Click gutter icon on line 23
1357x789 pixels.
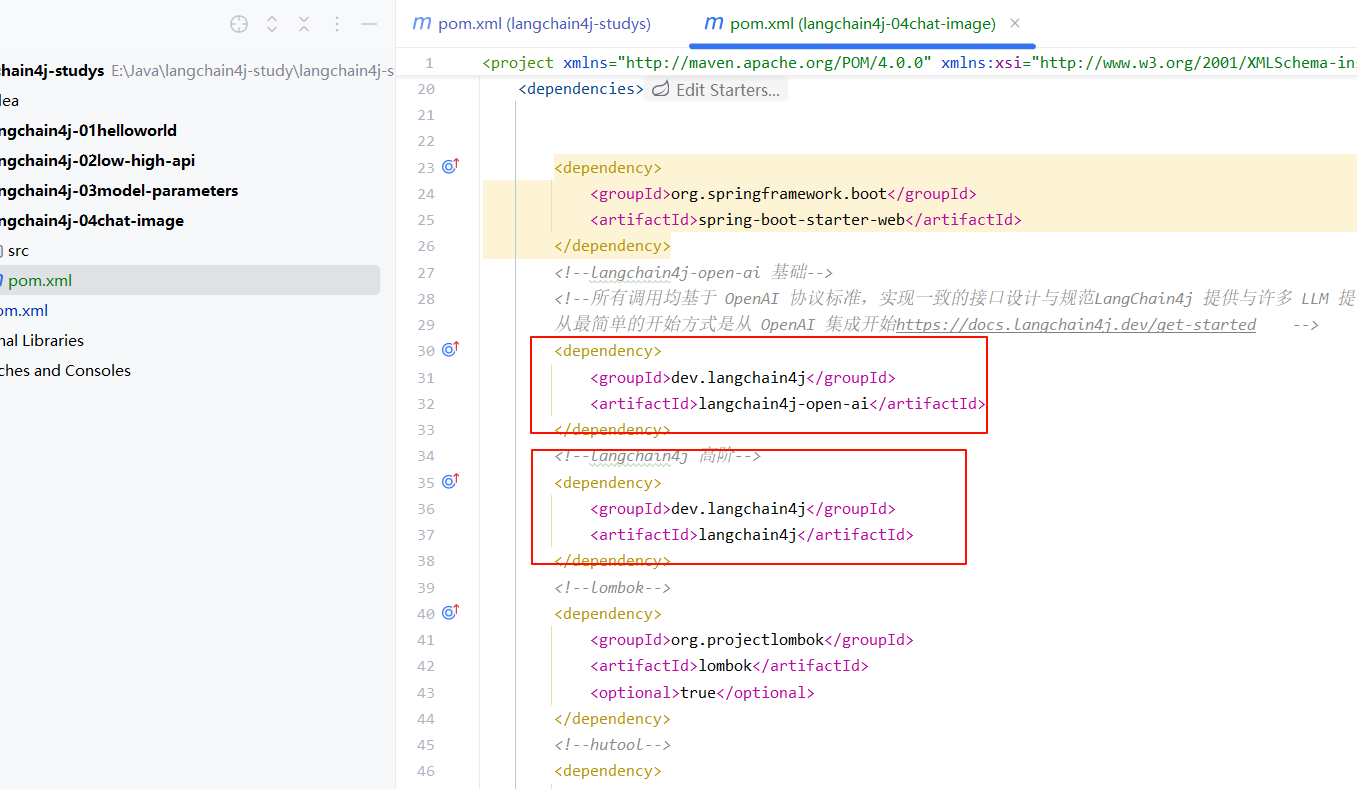[450, 167]
